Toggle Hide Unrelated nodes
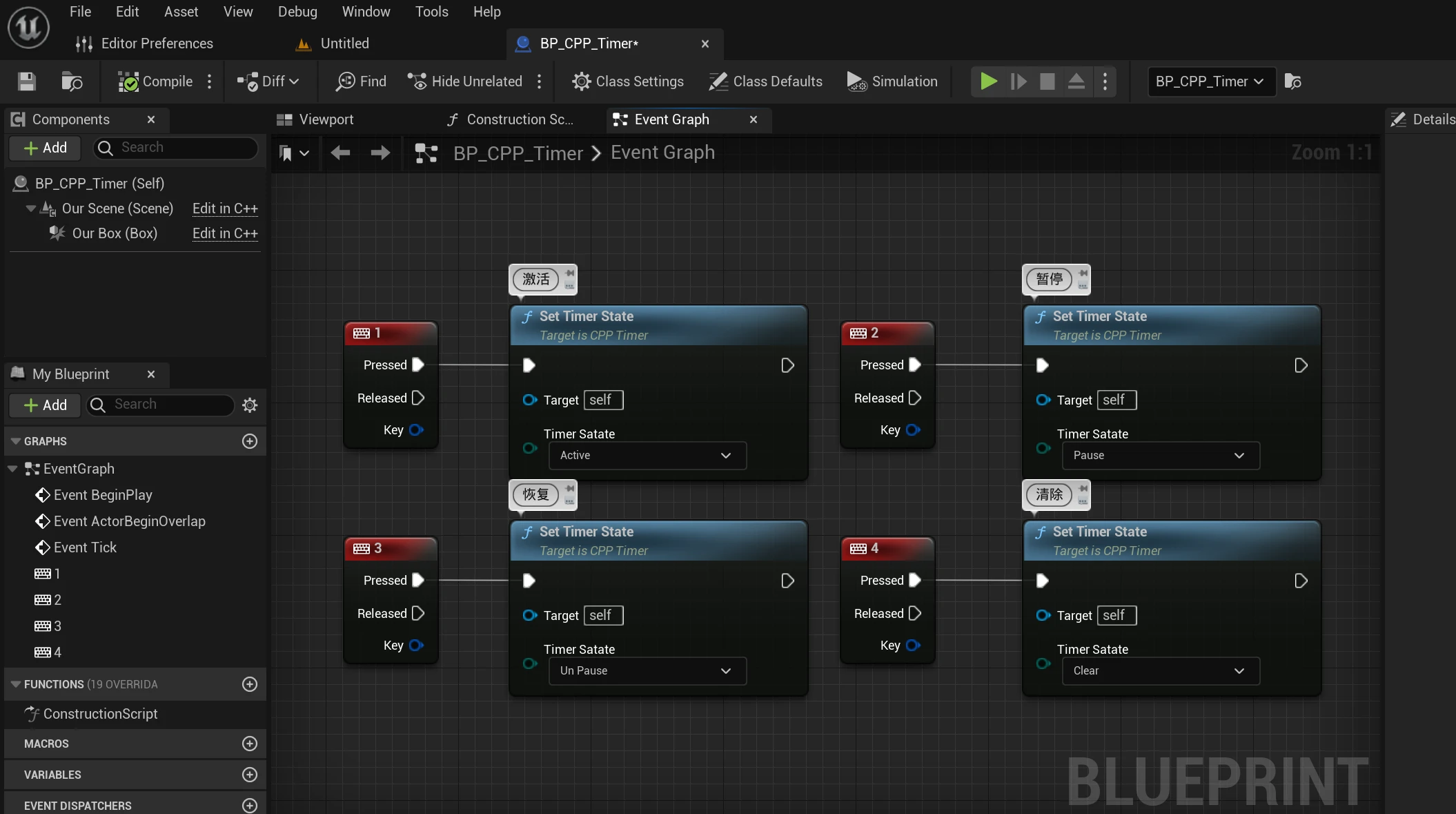Image resolution: width=1456 pixels, height=814 pixels. coord(466,81)
